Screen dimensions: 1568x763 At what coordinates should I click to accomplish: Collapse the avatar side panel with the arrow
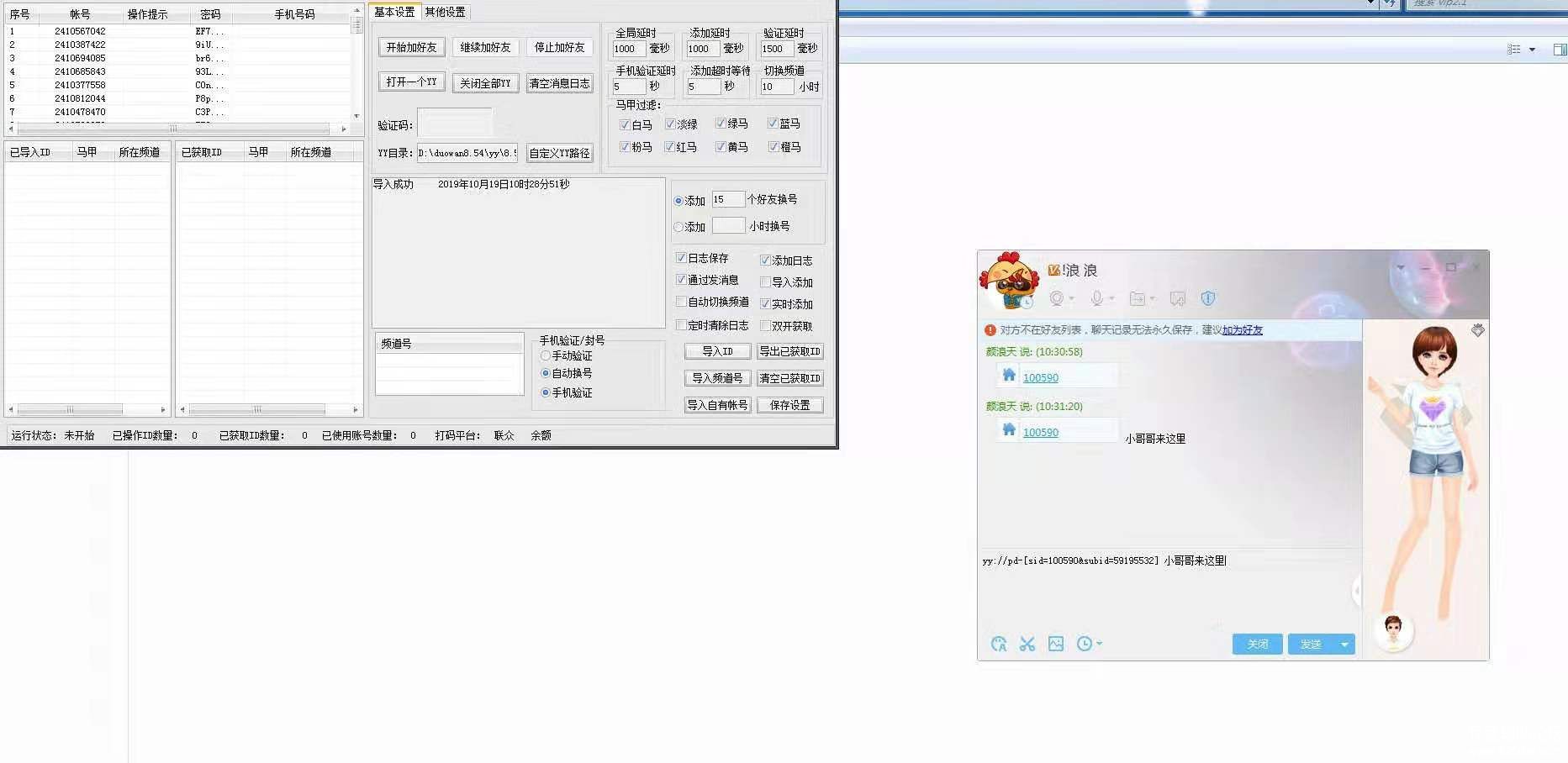[x=1356, y=592]
